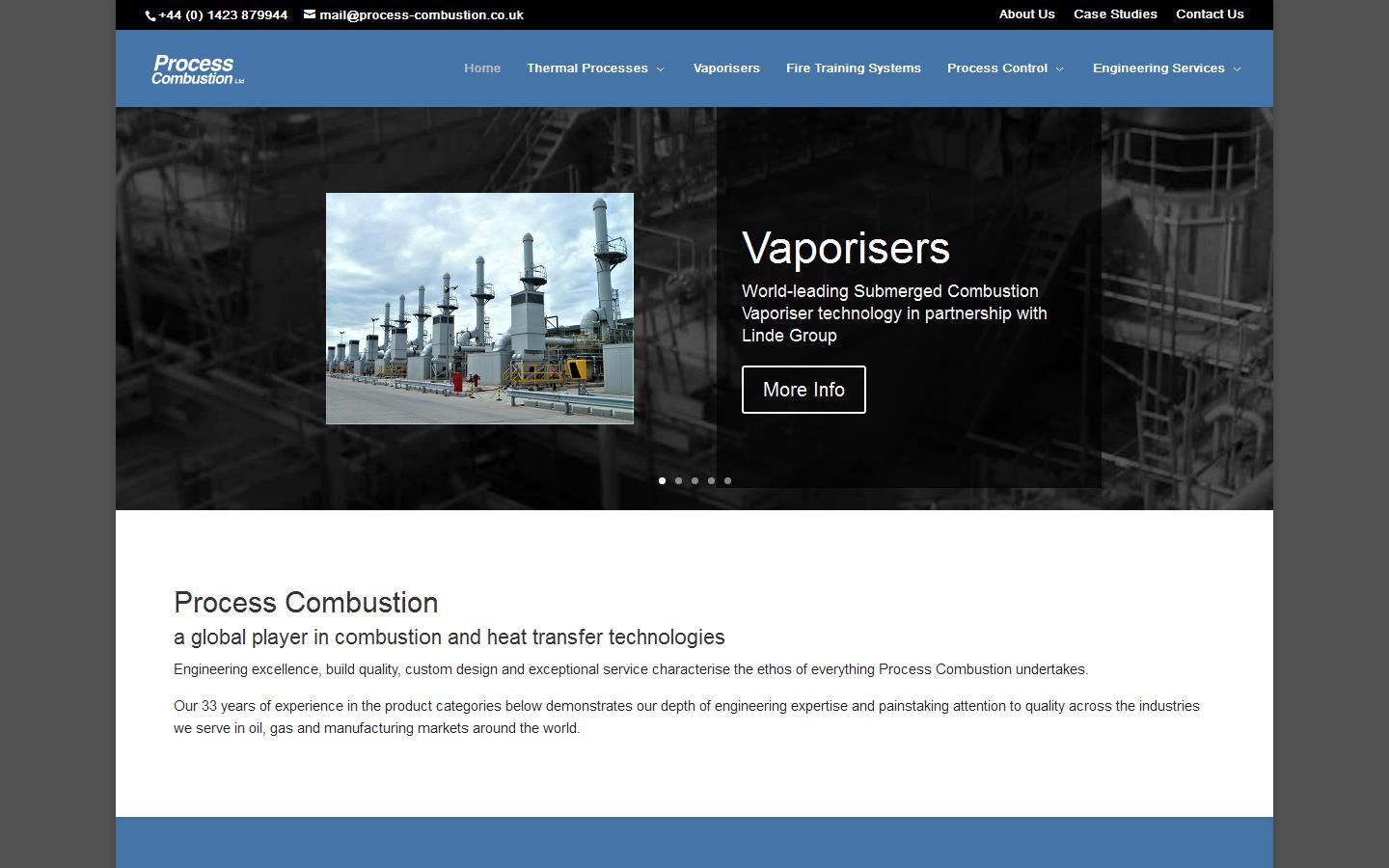Screen dimensions: 1389x868
Task: Select Fire Training Systems in the navigation
Action: click(853, 68)
